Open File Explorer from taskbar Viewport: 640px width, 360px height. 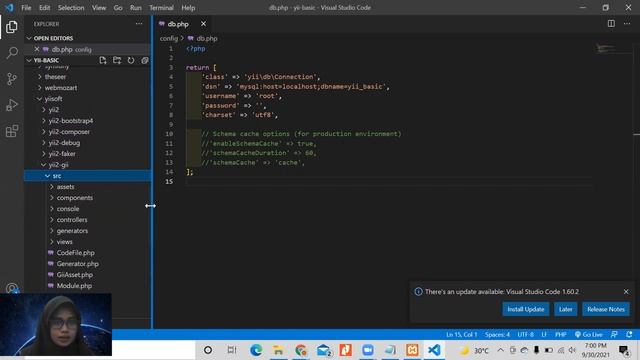278,350
